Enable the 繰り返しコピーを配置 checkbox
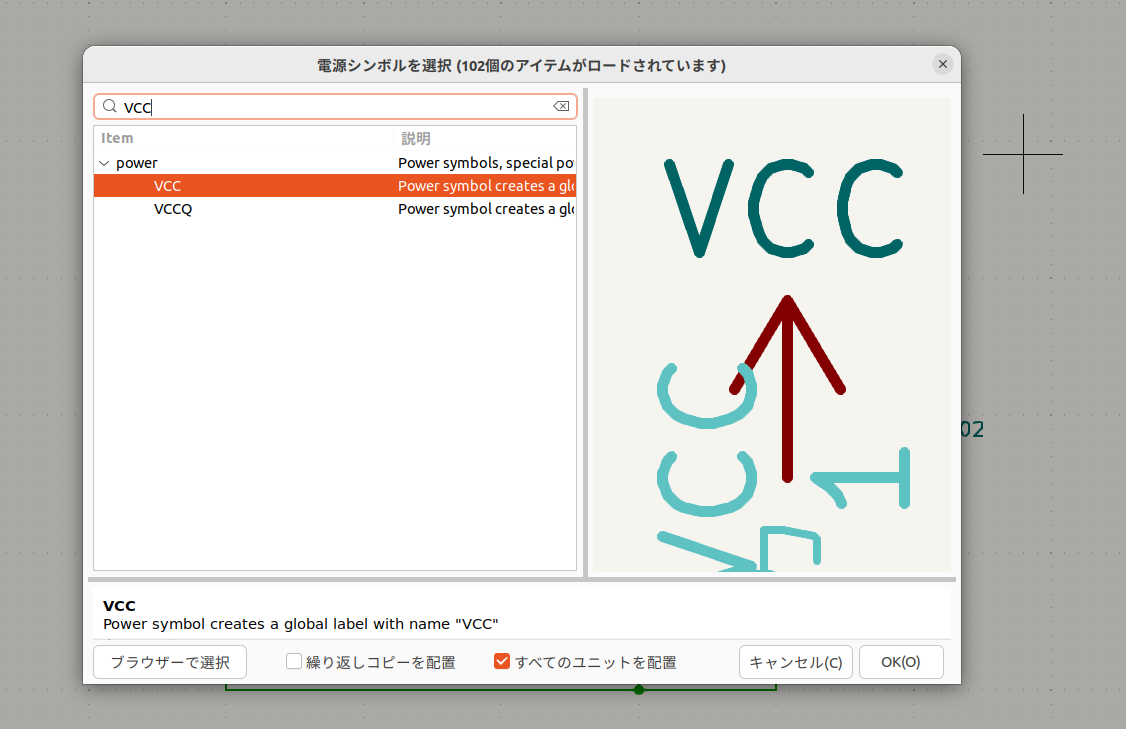This screenshot has width=1126, height=729. pos(294,662)
